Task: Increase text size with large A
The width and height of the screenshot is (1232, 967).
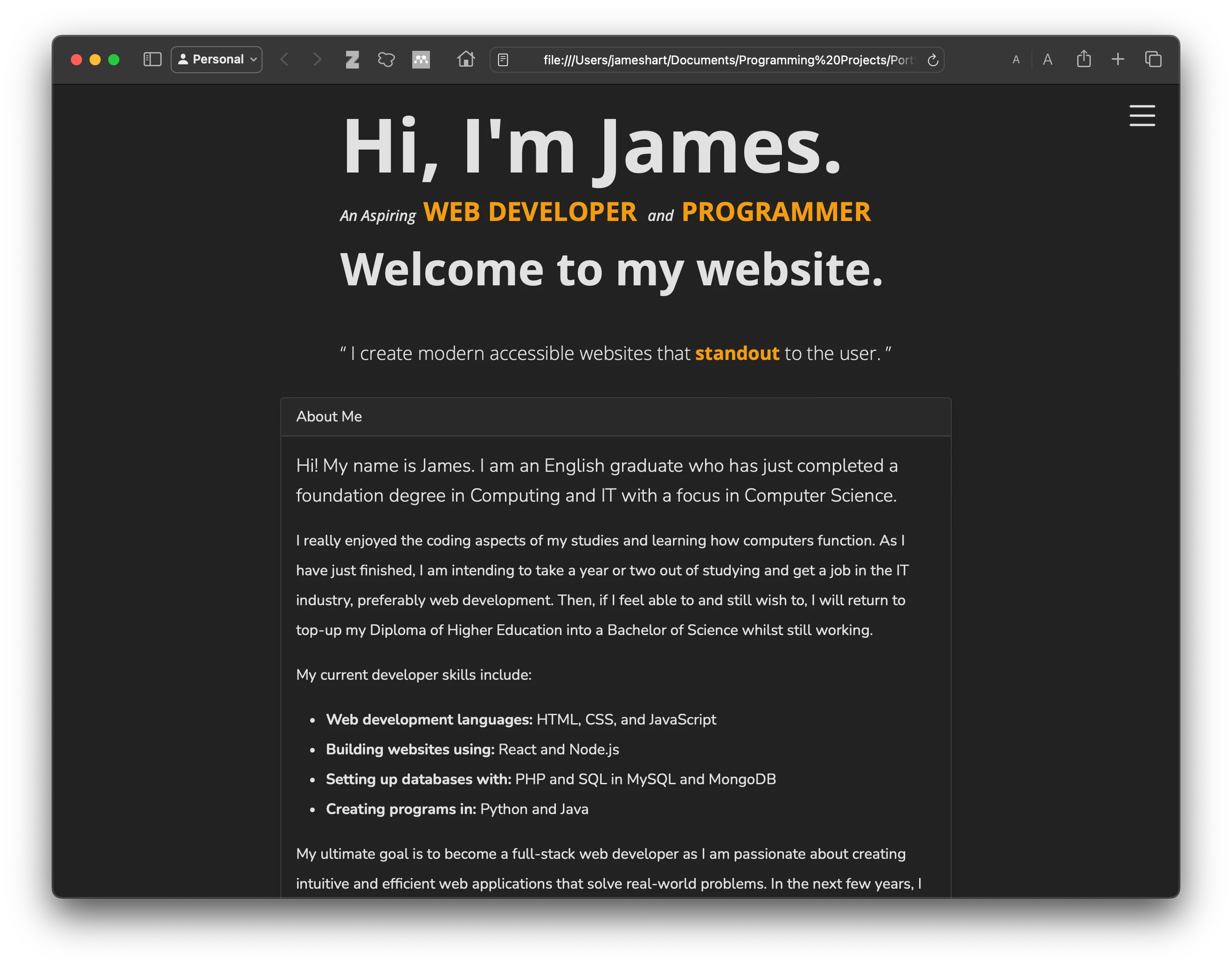Action: pos(1047,60)
